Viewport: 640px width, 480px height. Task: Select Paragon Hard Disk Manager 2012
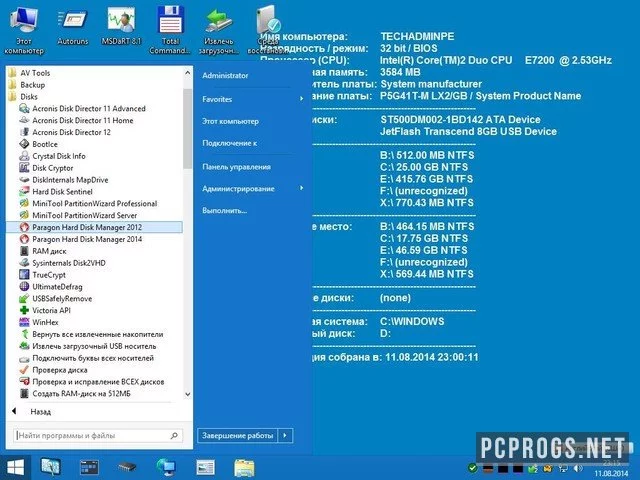(x=95, y=227)
